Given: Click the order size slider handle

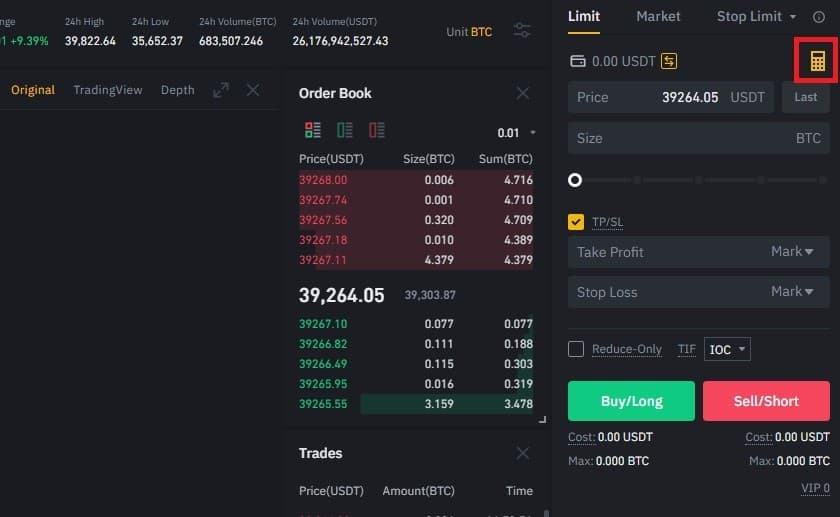Looking at the screenshot, I should [575, 180].
